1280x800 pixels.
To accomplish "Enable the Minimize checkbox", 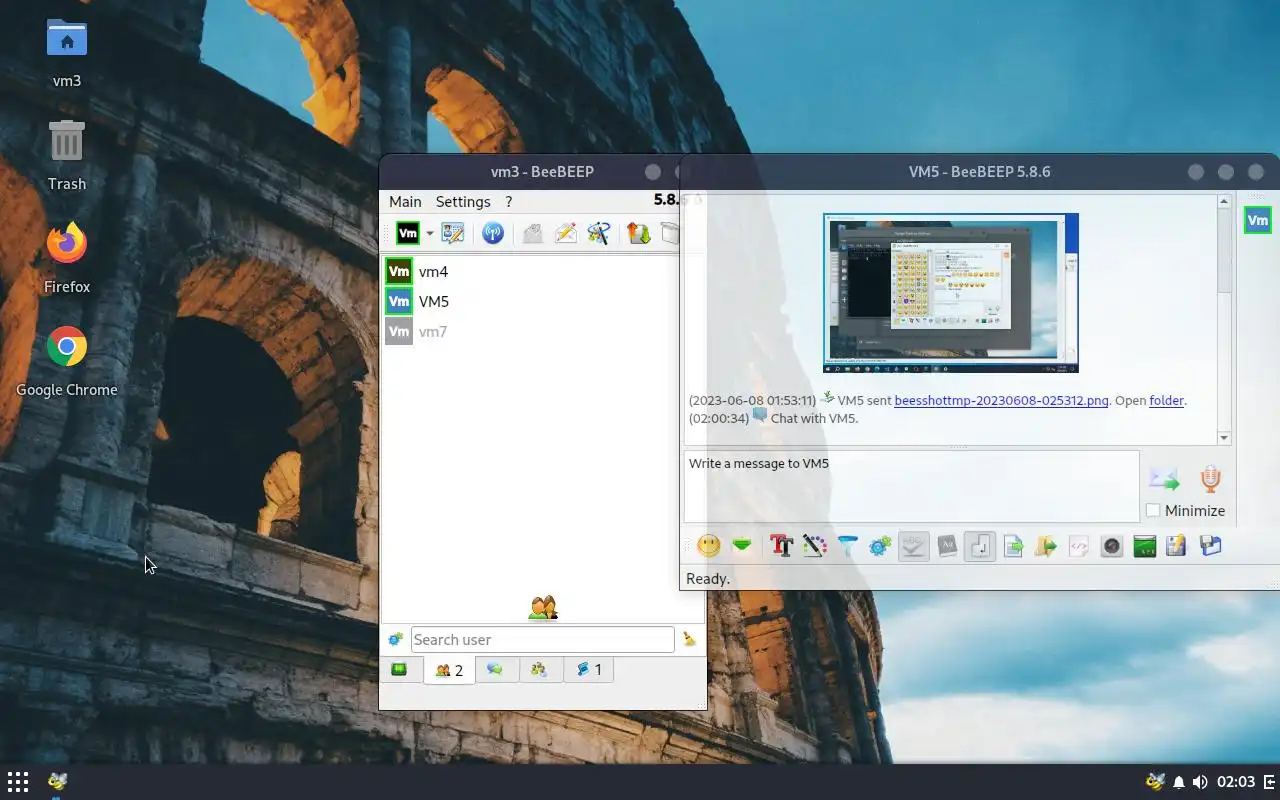I will pos(1153,510).
